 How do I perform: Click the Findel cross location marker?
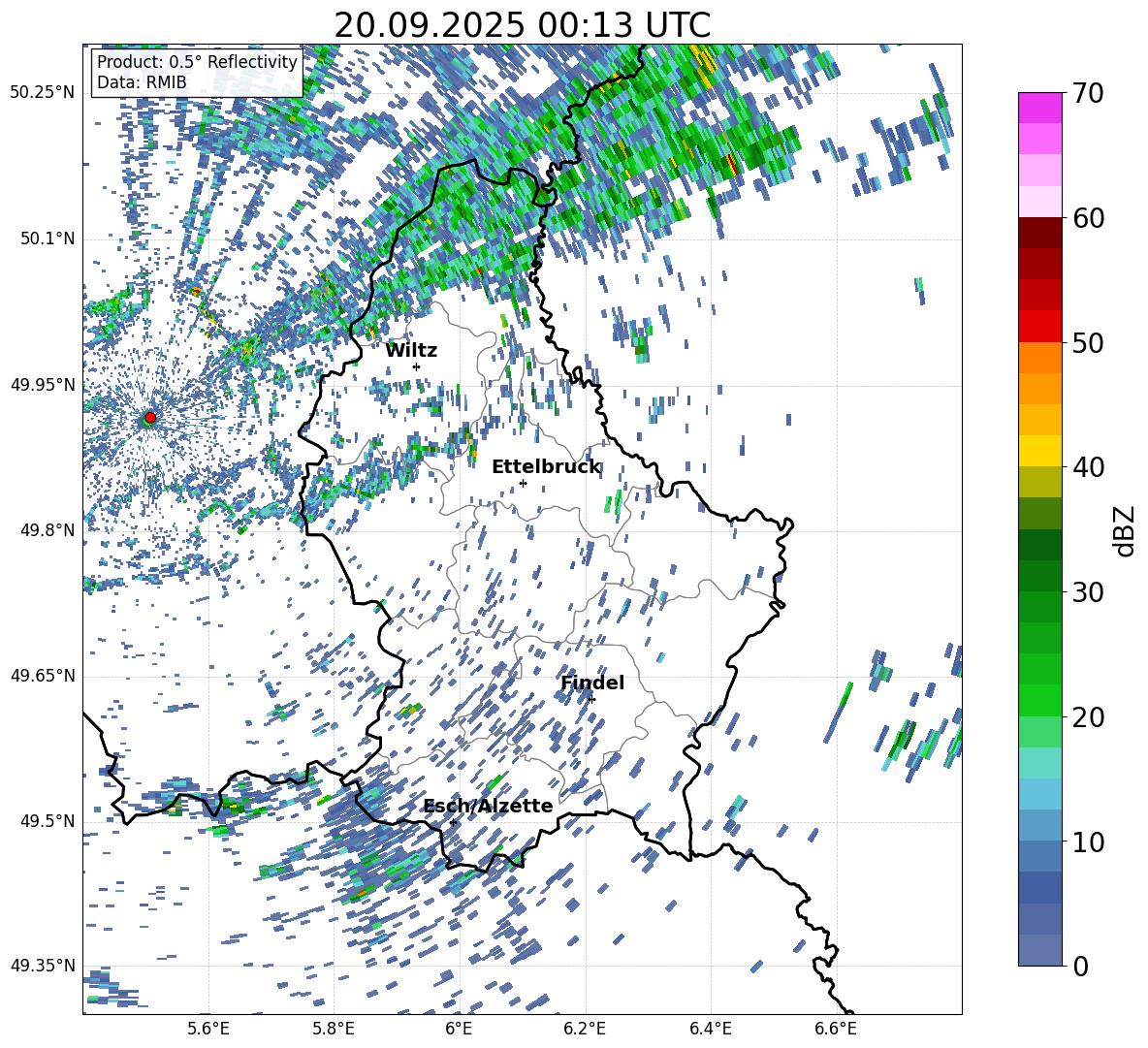[591, 700]
